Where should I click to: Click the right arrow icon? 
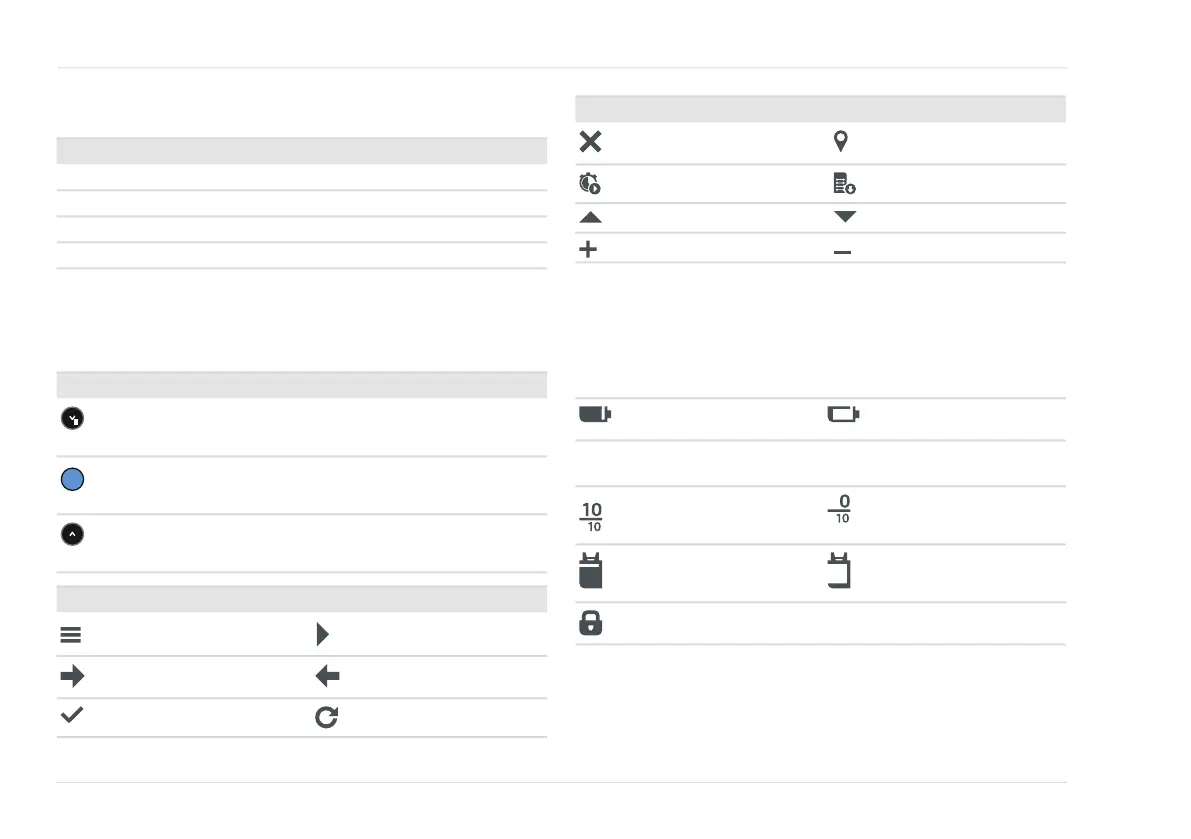(x=72, y=676)
